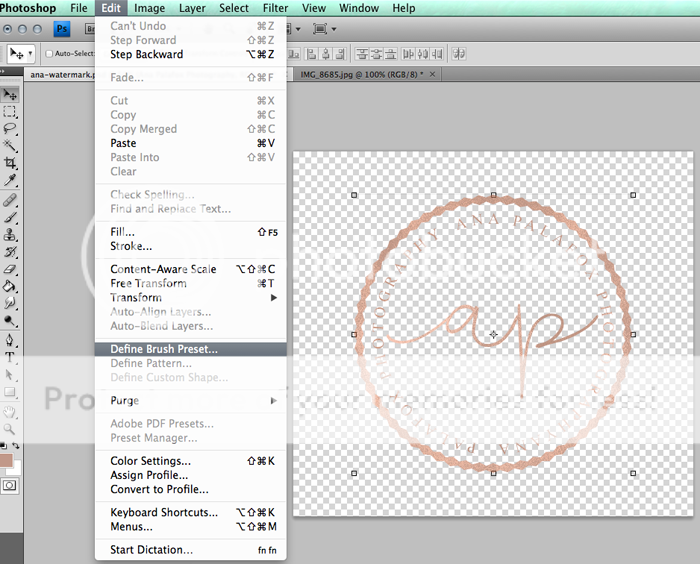
Task: Choose Free Transform from Edit menu
Action: pyautogui.click(x=191, y=283)
